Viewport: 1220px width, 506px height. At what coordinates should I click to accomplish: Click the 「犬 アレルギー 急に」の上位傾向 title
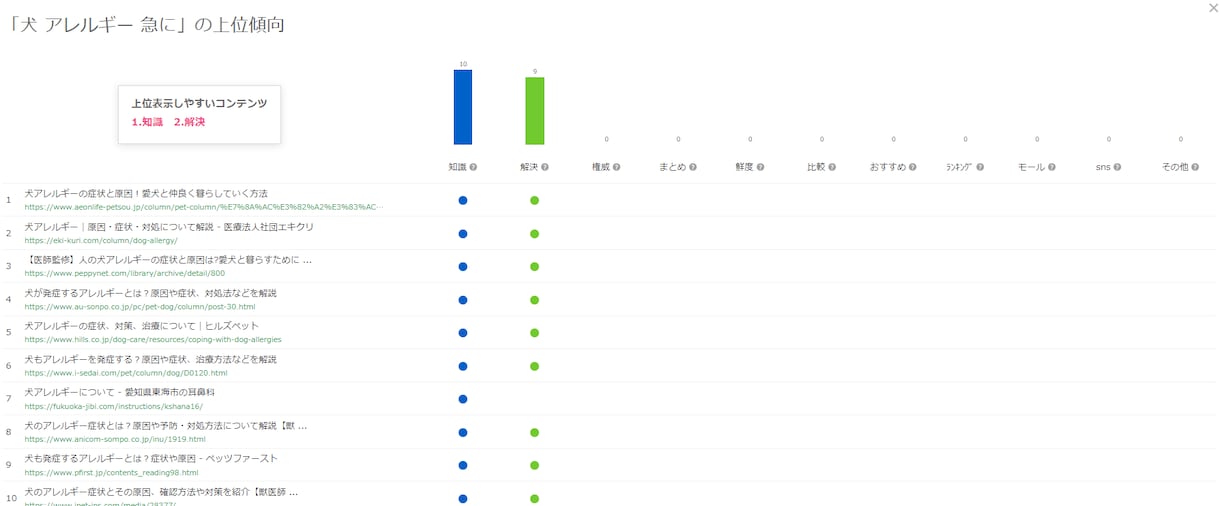click(x=145, y=26)
